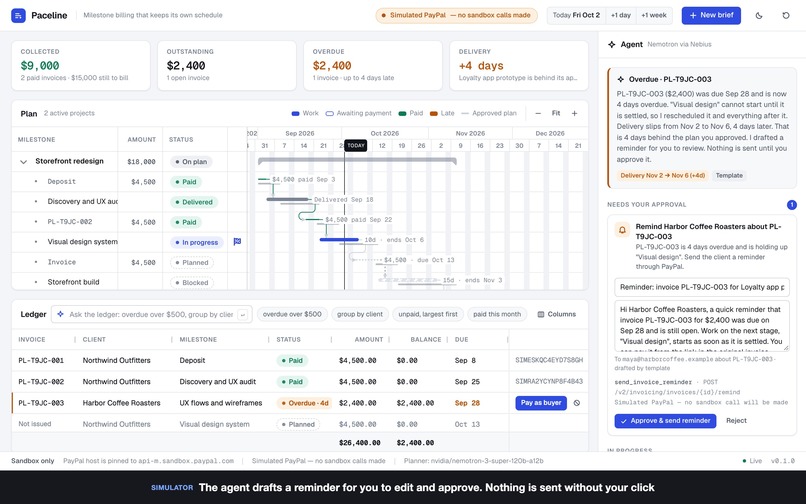Click the Not issued ledger row
The width and height of the screenshot is (806, 504).
point(300,424)
